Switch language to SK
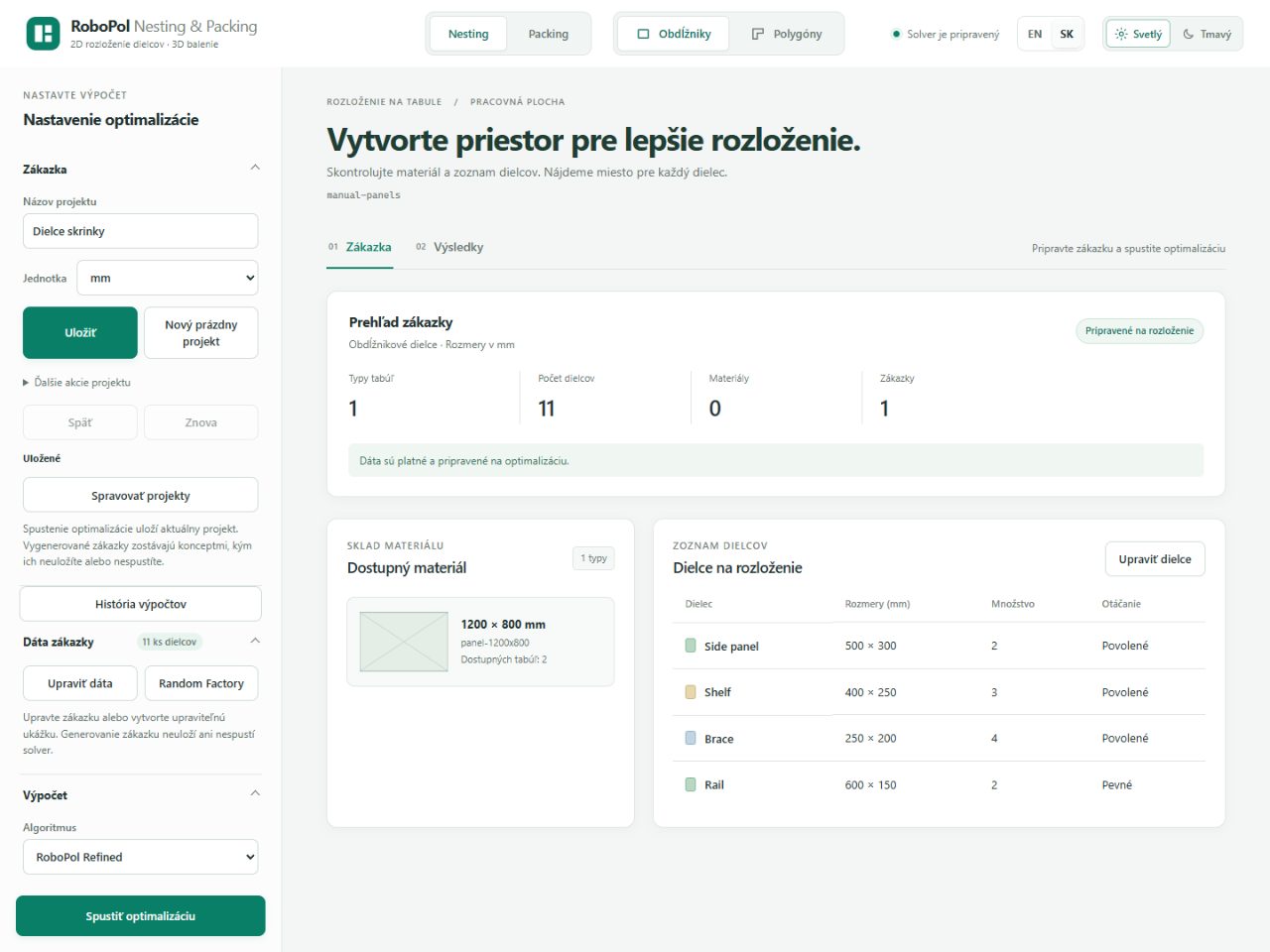Screen dimensions: 1270x952 [x=1067, y=34]
